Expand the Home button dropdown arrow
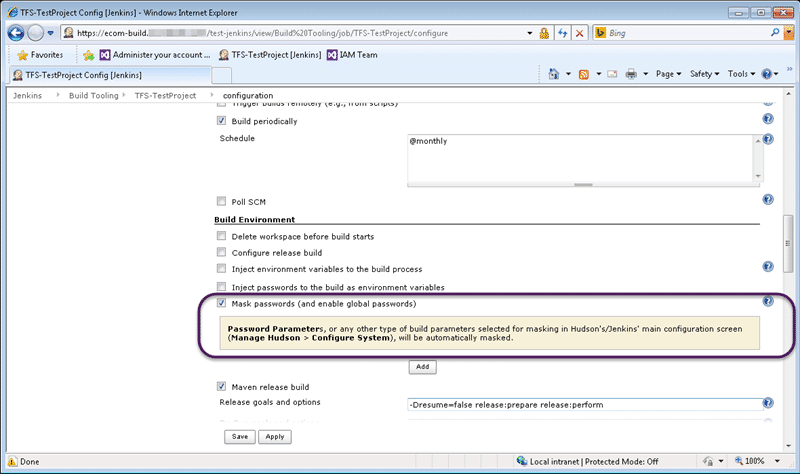This screenshot has width=800, height=474. pyautogui.click(x=568, y=74)
